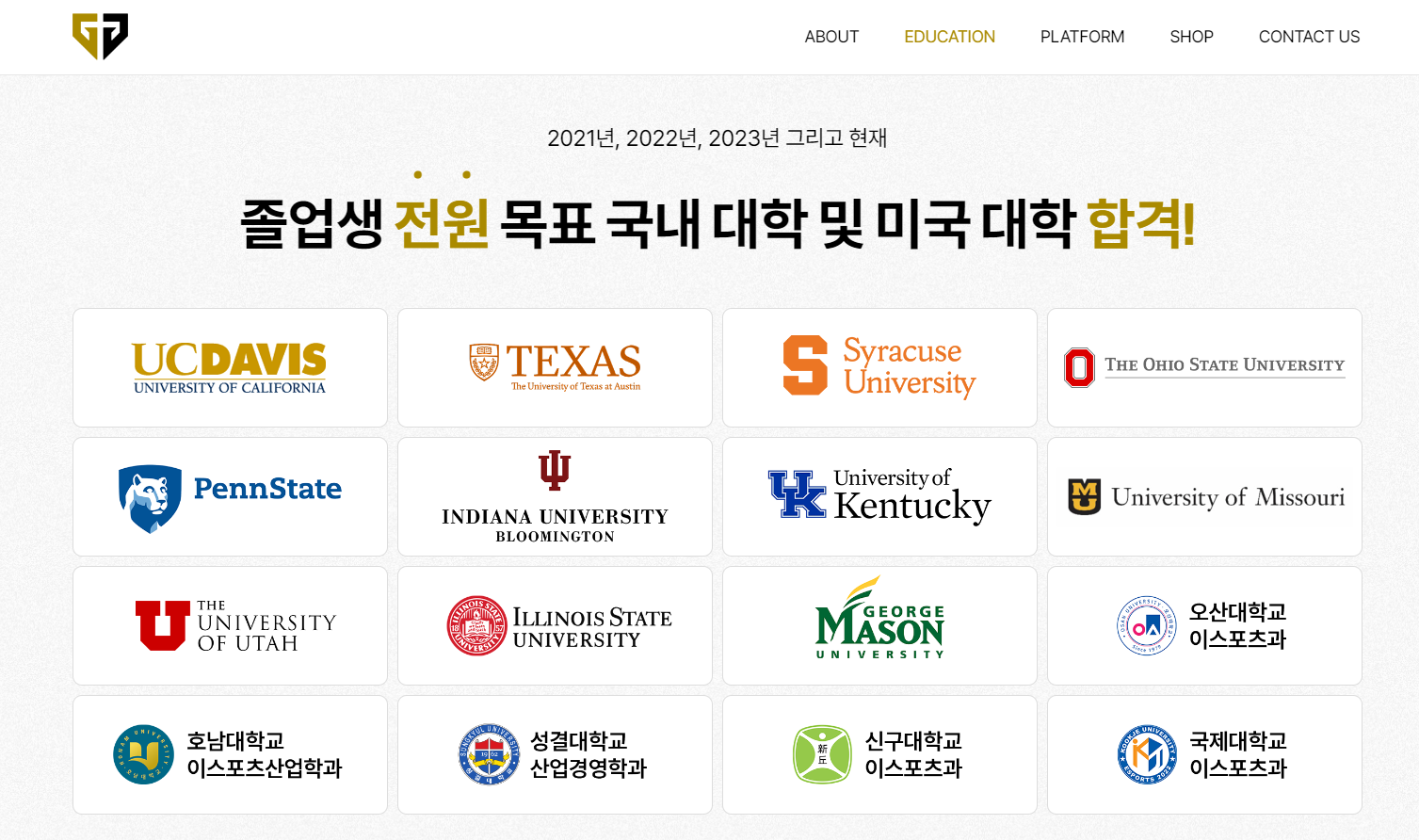Viewport: 1419px width, 840px height.
Task: Click the 2021년, 2022년, 2023년 subtitle line
Action: [x=718, y=138]
